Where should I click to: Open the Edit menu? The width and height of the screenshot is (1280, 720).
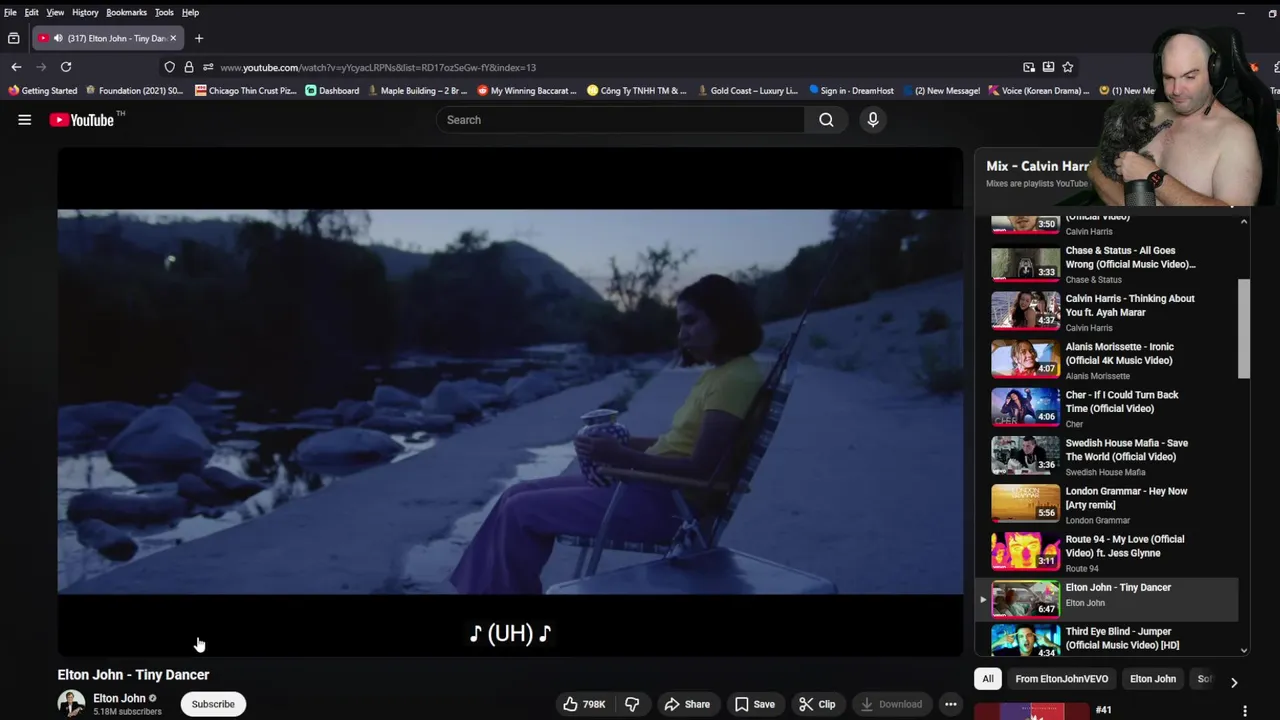click(32, 12)
